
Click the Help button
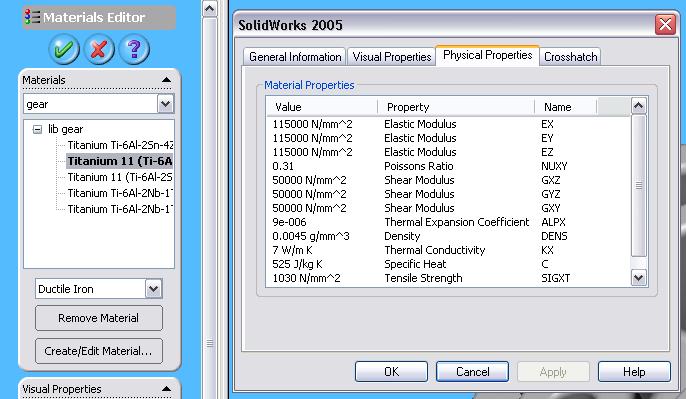click(634, 371)
